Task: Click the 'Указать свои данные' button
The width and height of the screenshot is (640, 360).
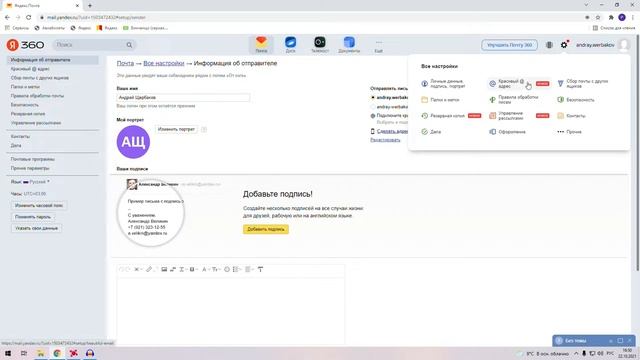Action: coord(36,229)
